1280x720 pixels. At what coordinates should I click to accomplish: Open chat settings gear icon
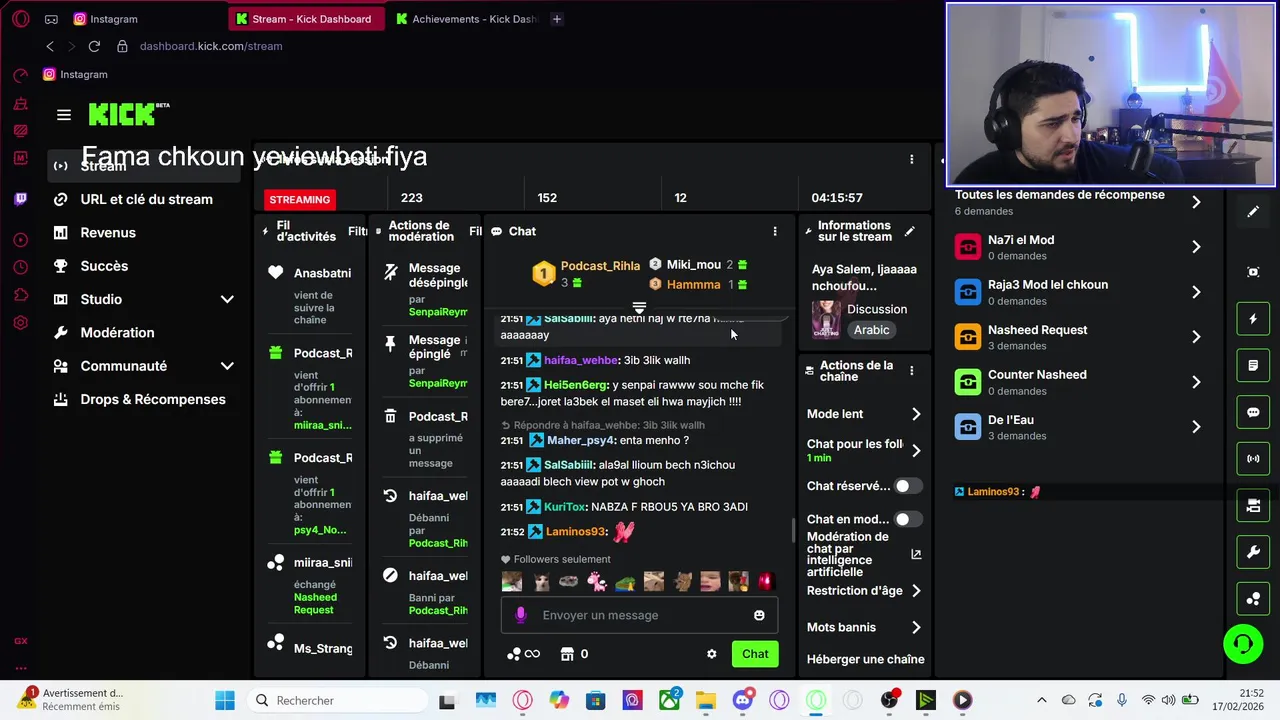pyautogui.click(x=711, y=654)
